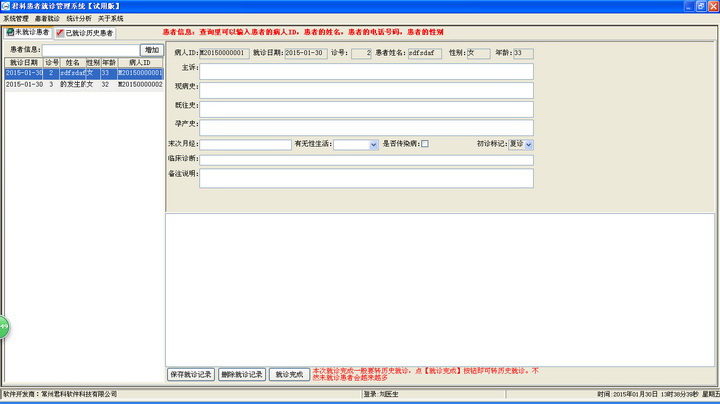This screenshot has width=720, height=404.
Task: Click the 病人ID column header
Action: tap(140, 62)
